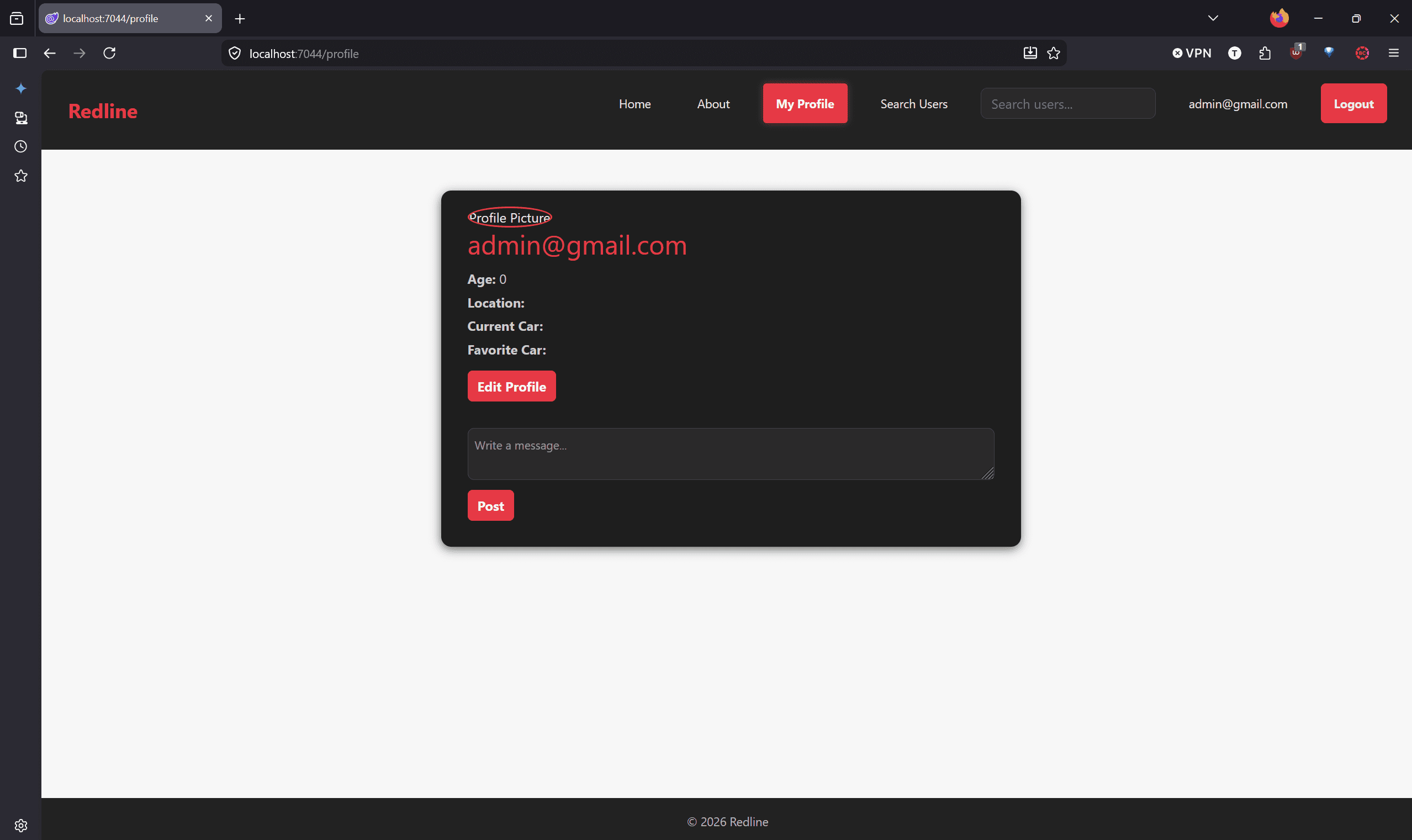
Task: Open sidebar settings gear icon
Action: coord(21,826)
